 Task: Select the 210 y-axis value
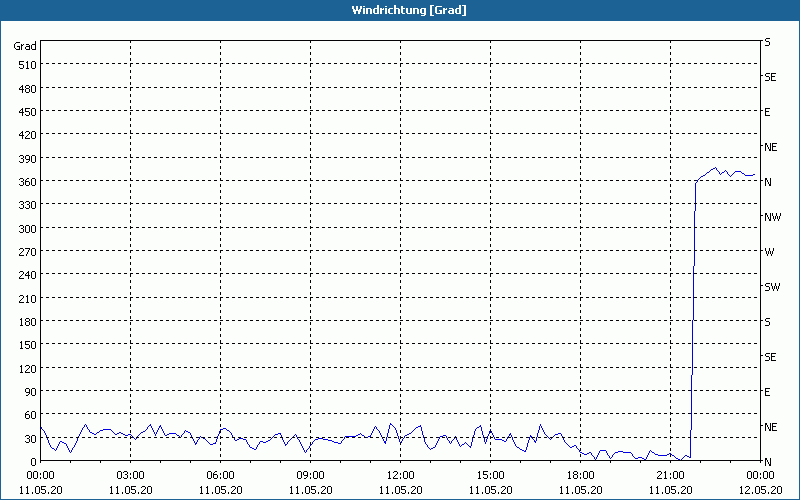point(28,298)
